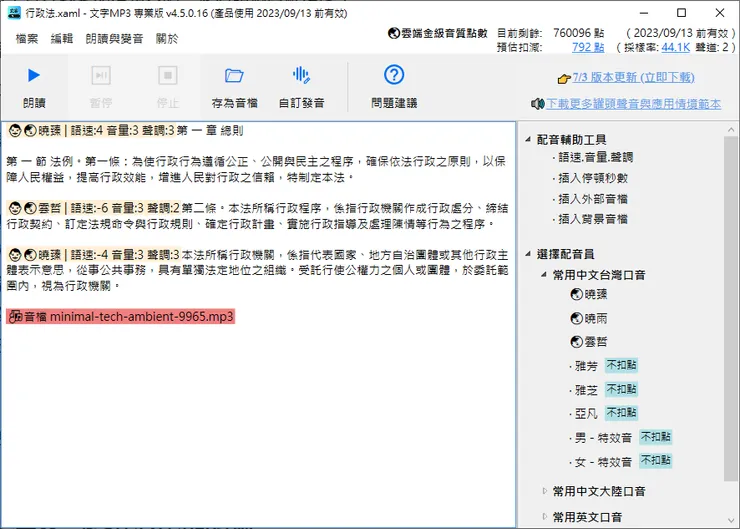Click the 雲端金級音質點數 globe icon

pos(394,33)
